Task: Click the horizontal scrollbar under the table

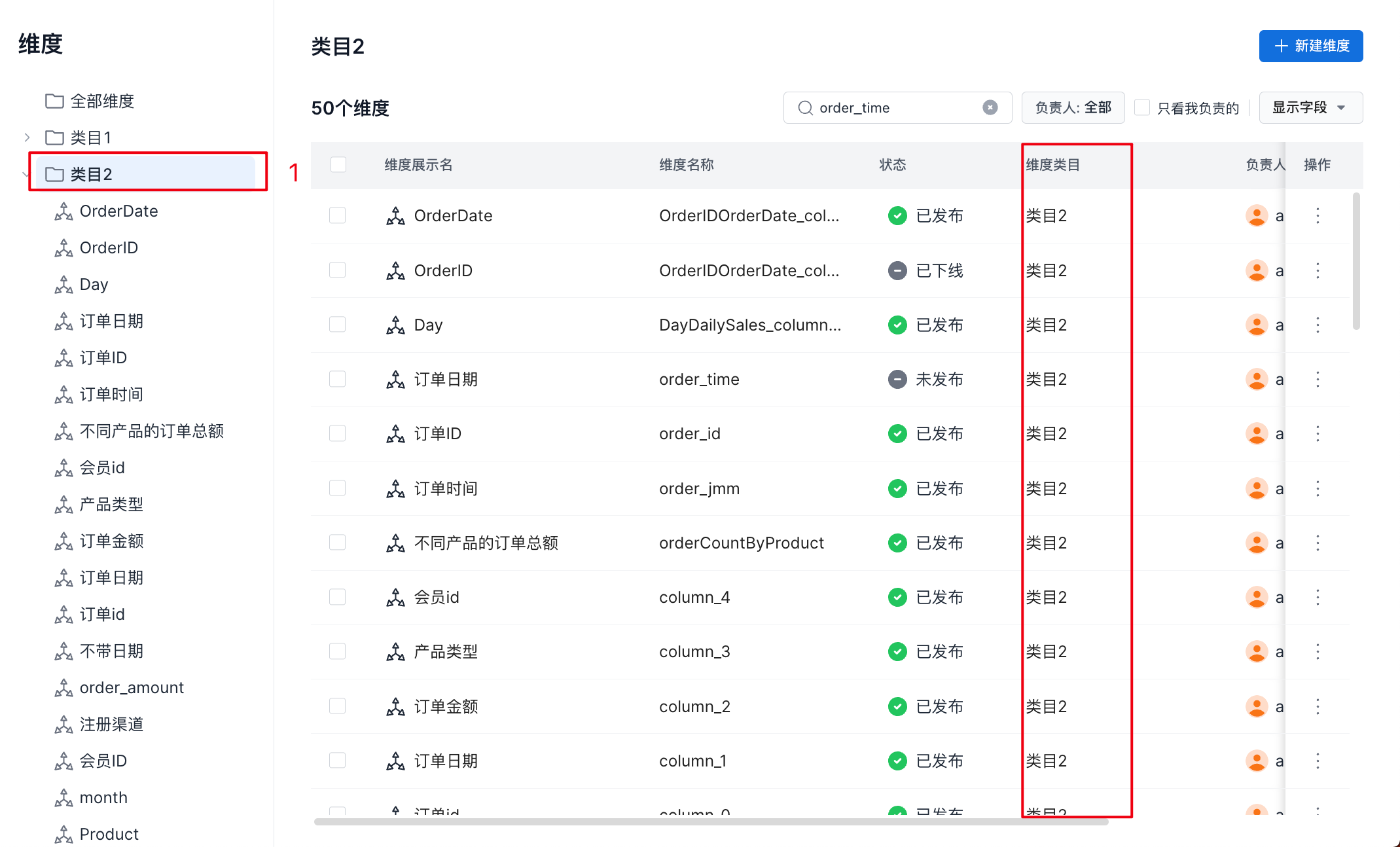Action: (711, 821)
